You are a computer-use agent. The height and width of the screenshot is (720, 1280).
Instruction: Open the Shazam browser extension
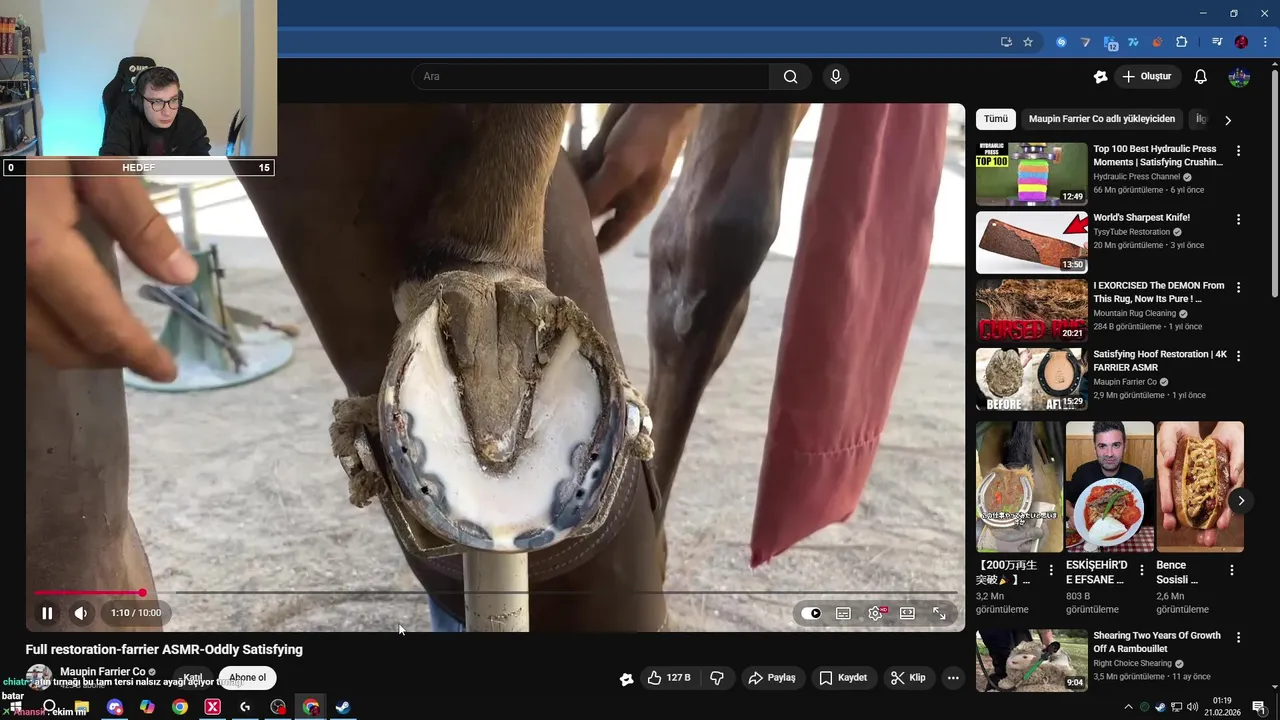[1061, 42]
